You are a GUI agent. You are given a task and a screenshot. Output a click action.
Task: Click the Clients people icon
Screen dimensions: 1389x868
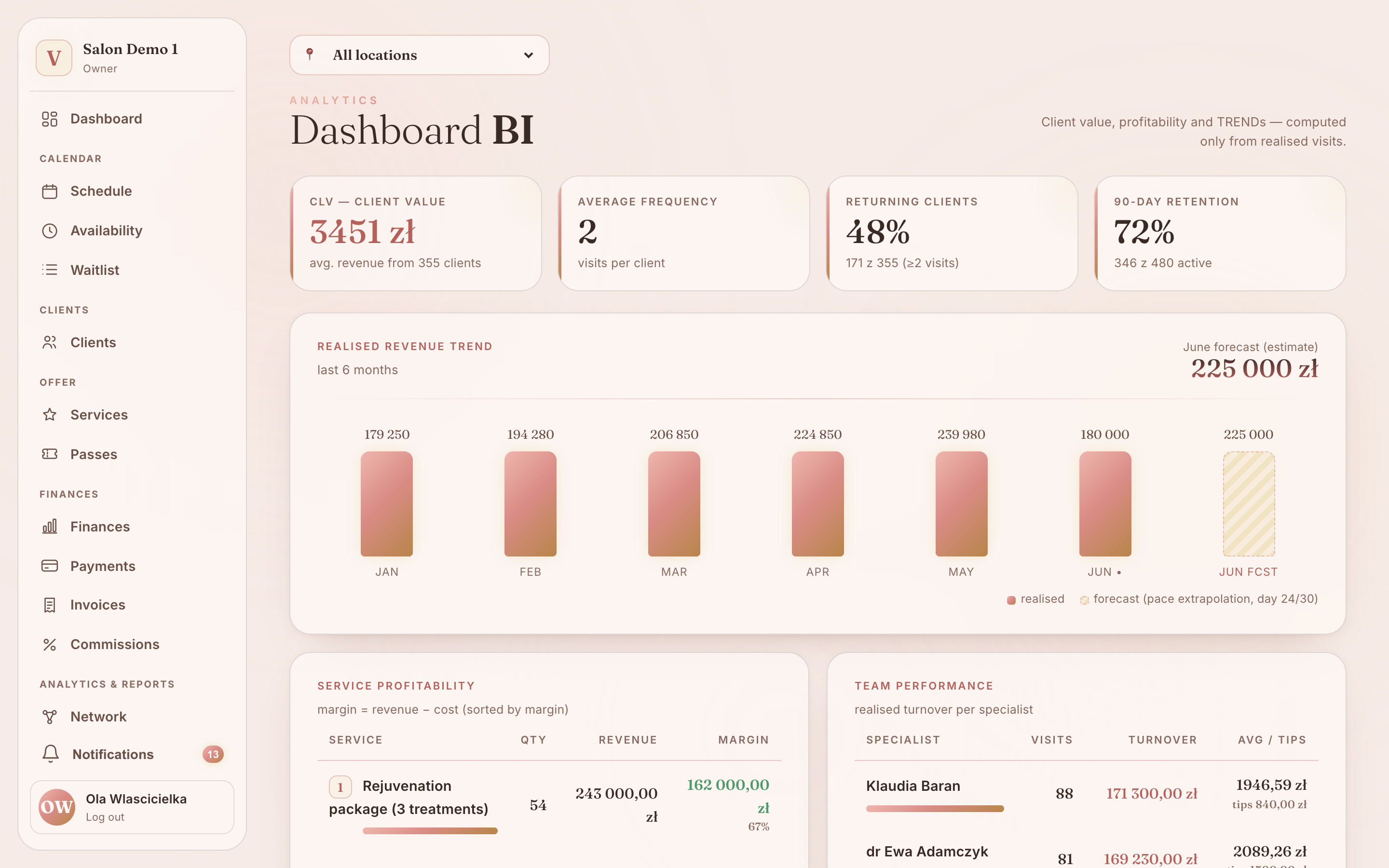50,342
